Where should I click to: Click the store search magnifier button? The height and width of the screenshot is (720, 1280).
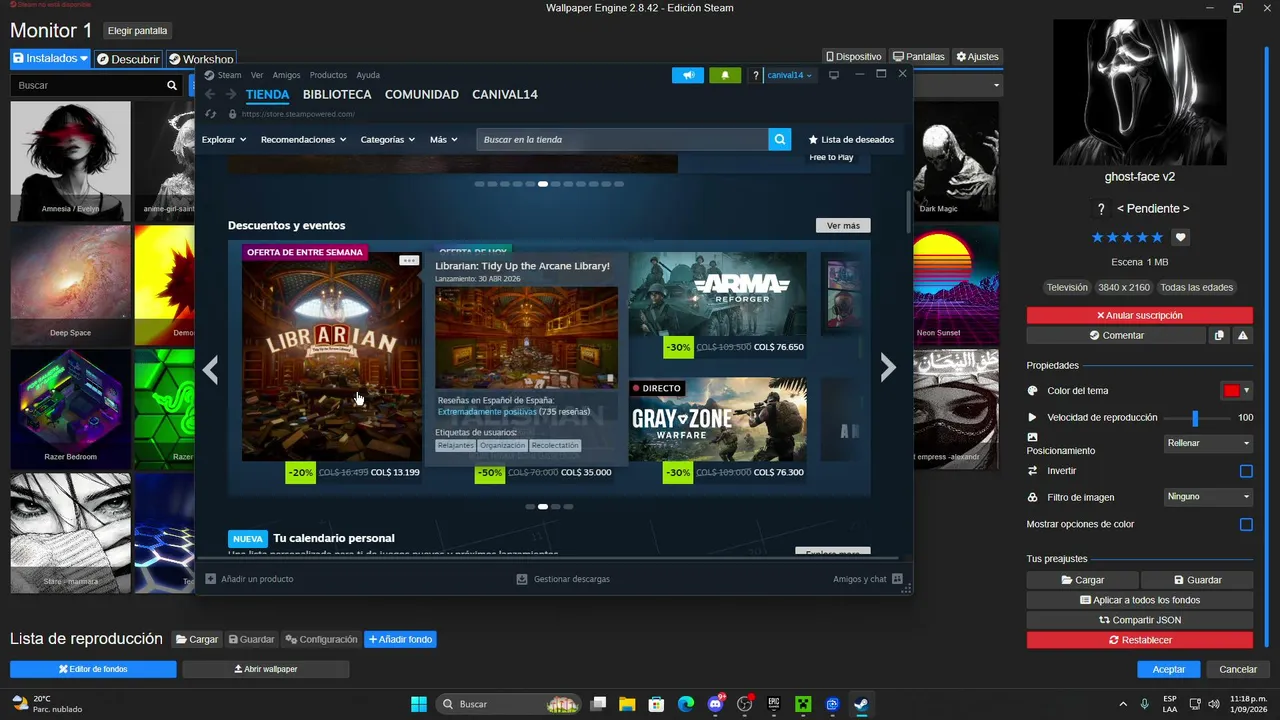[x=780, y=140]
